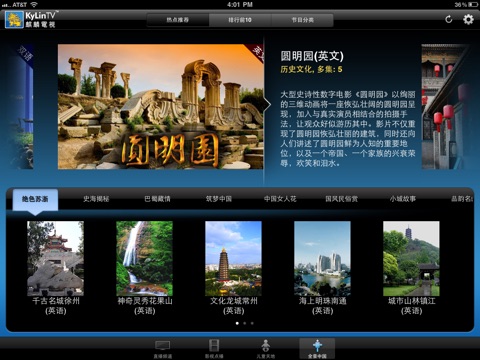Image resolution: width=480 pixels, height=360 pixels.
Task: Switch to the 节目分类 top tab
Action: tap(302, 20)
